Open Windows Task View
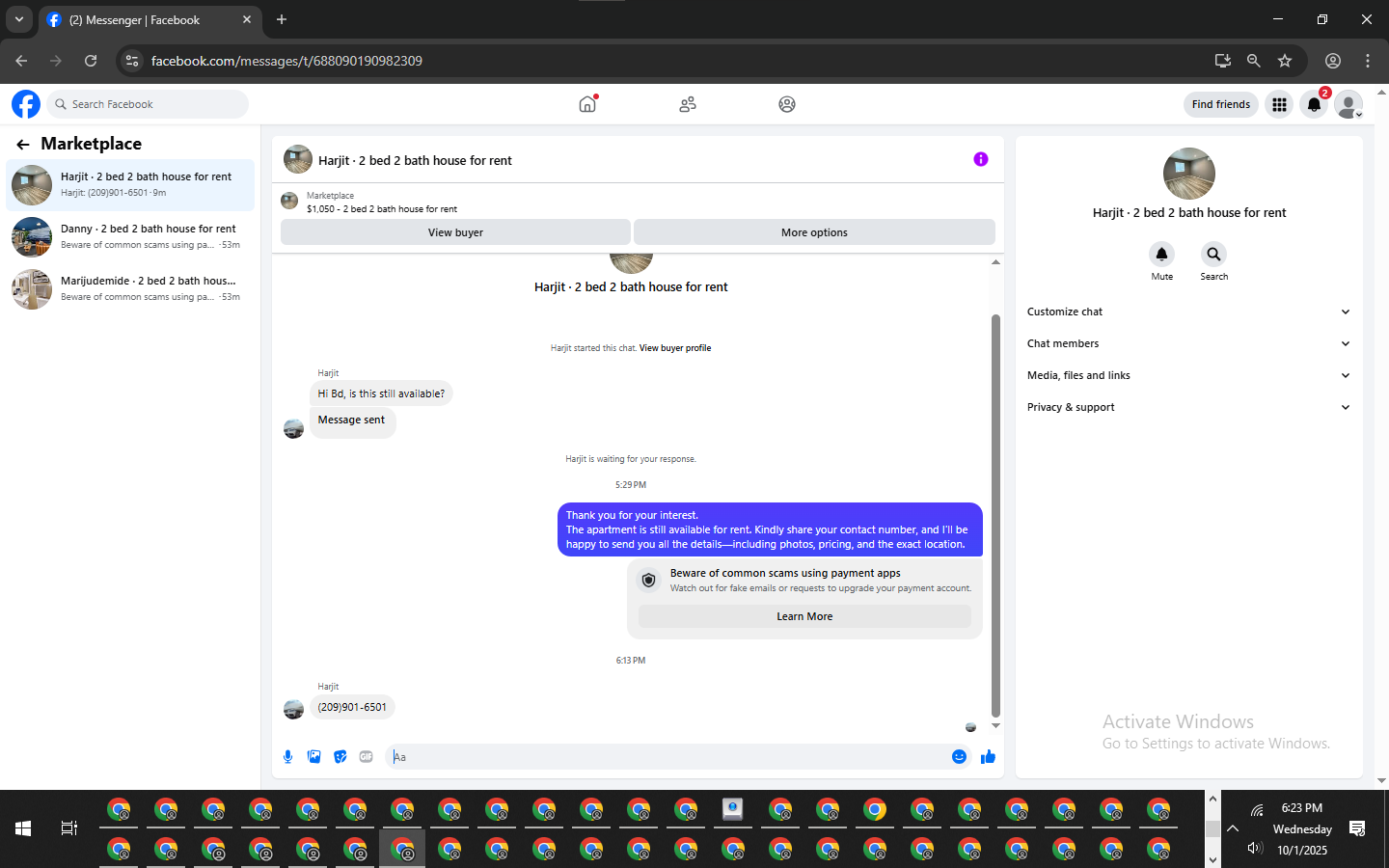The width and height of the screenshot is (1389, 868). 69,828
